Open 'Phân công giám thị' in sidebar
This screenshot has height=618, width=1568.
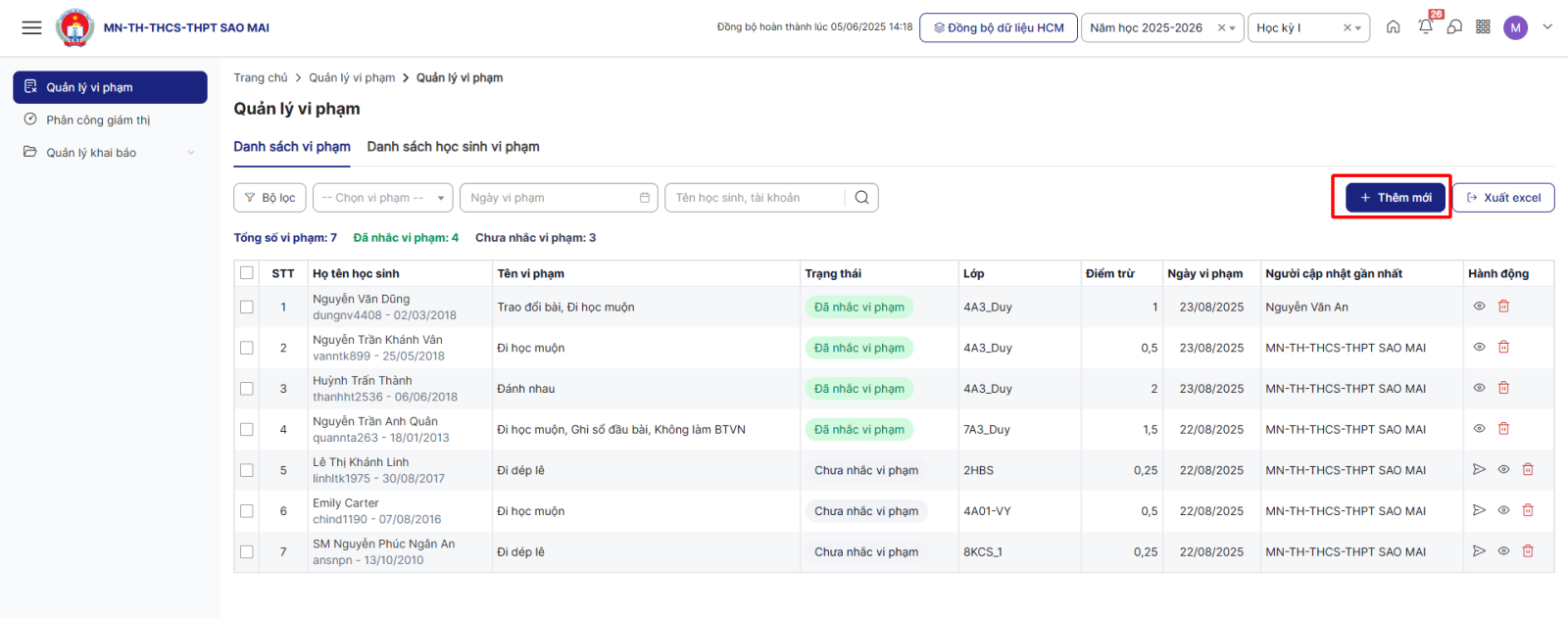point(98,120)
